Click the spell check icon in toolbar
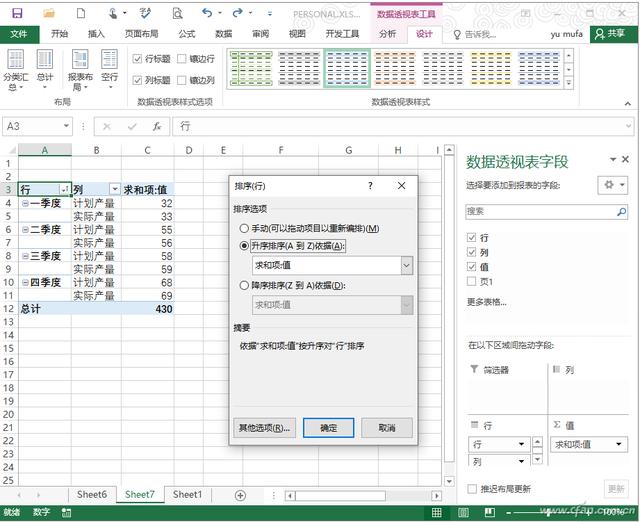The width and height of the screenshot is (640, 522). (145, 13)
